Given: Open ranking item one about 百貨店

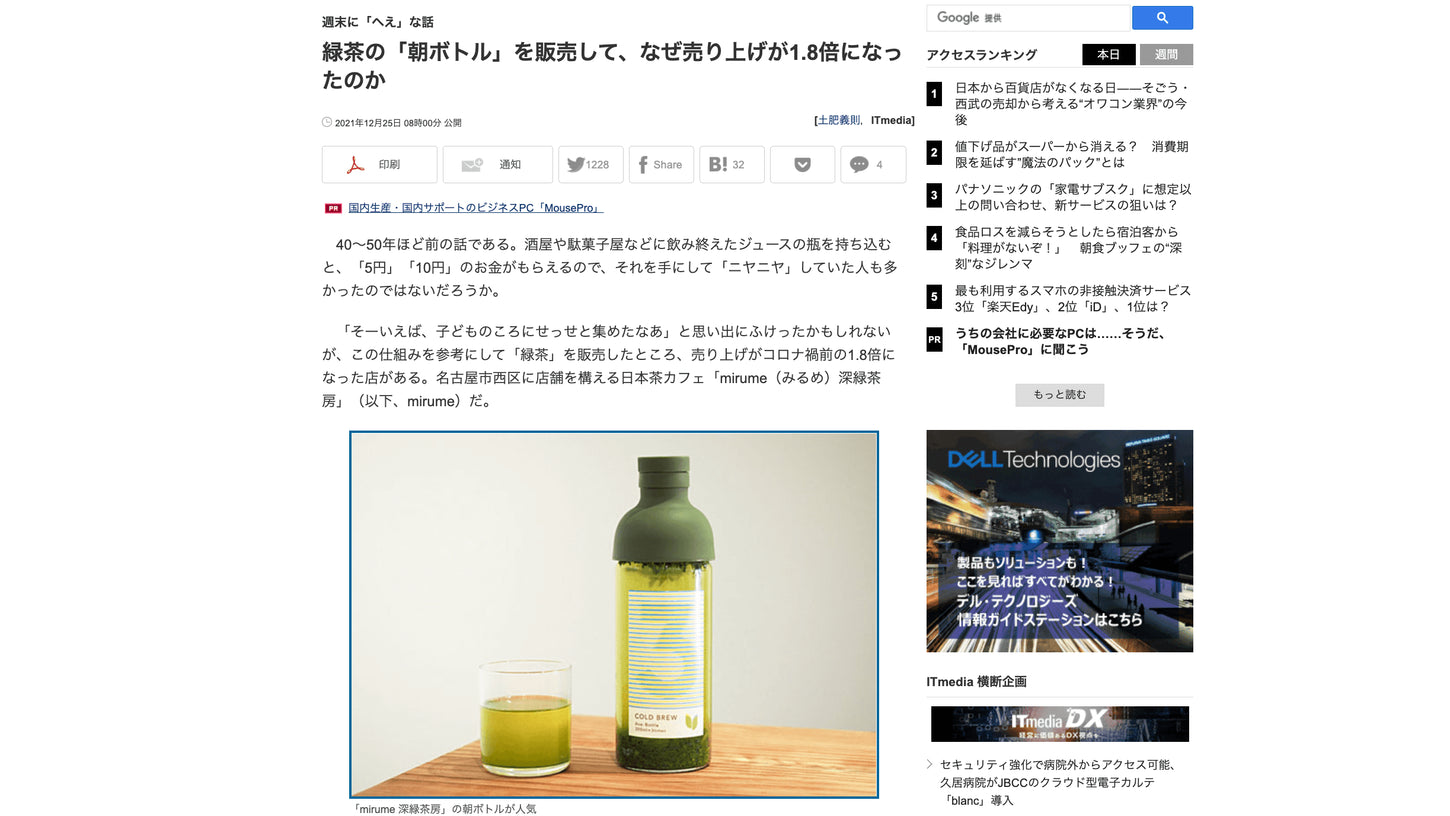Looking at the screenshot, I should (1071, 104).
